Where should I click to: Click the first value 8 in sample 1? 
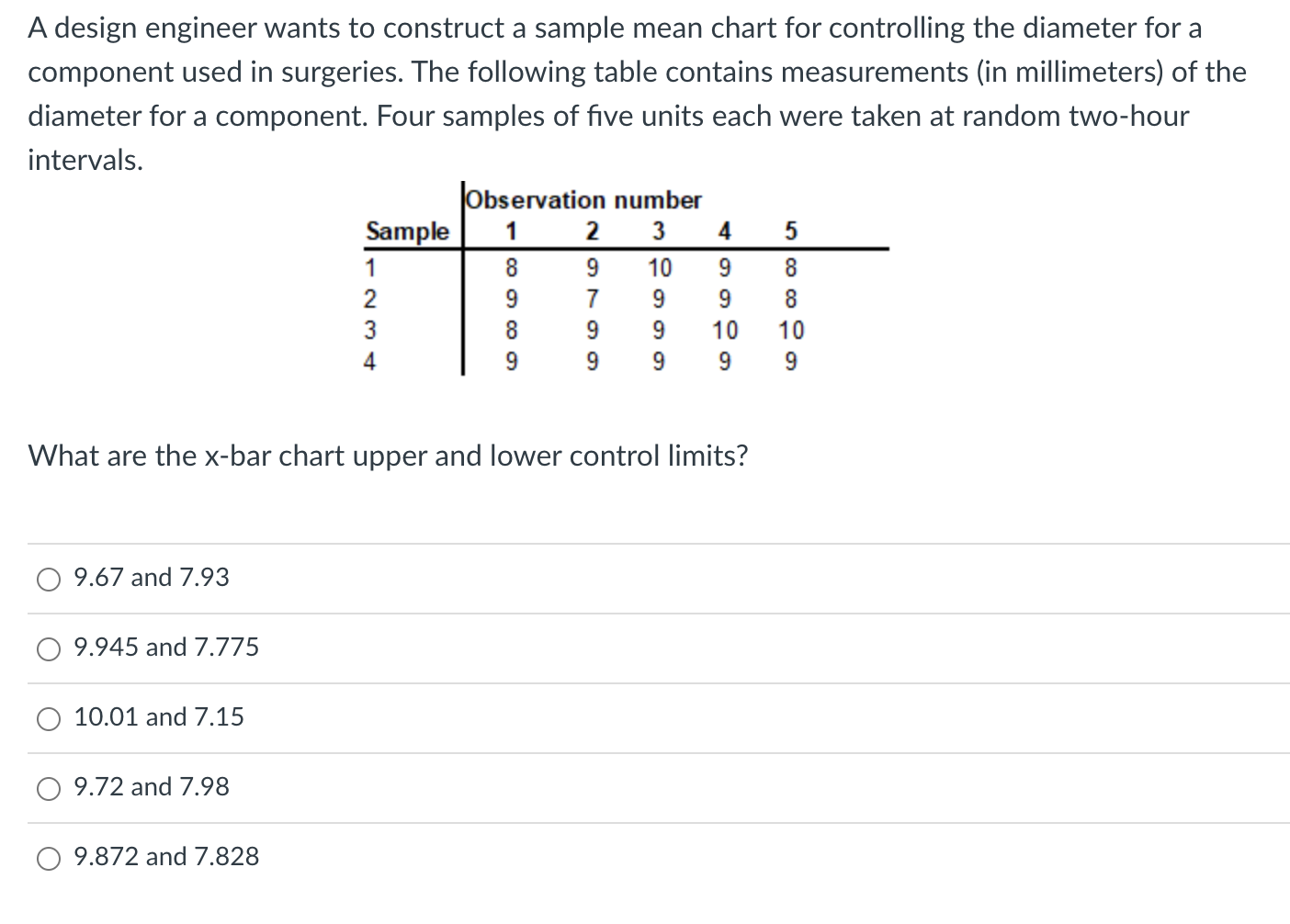511,267
